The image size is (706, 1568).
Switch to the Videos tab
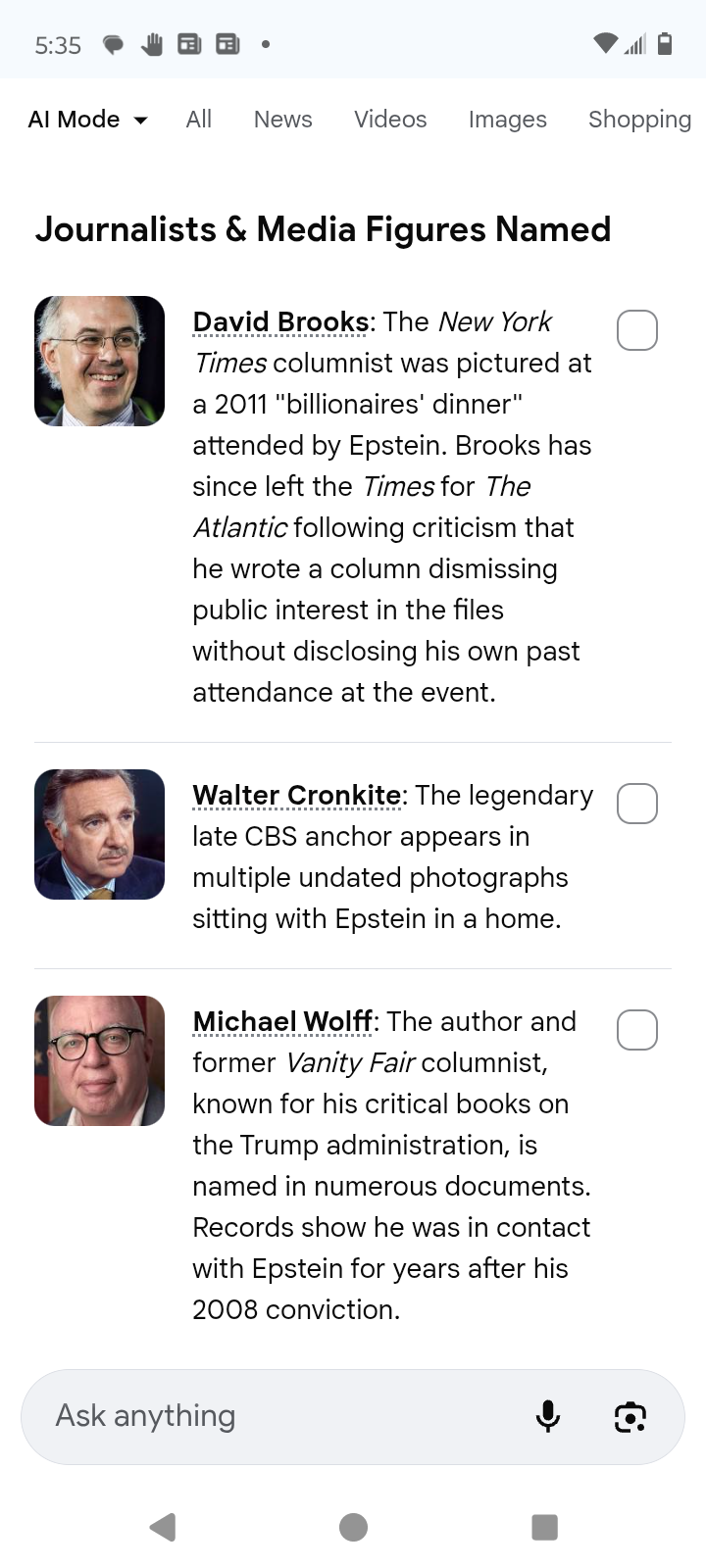click(x=390, y=120)
